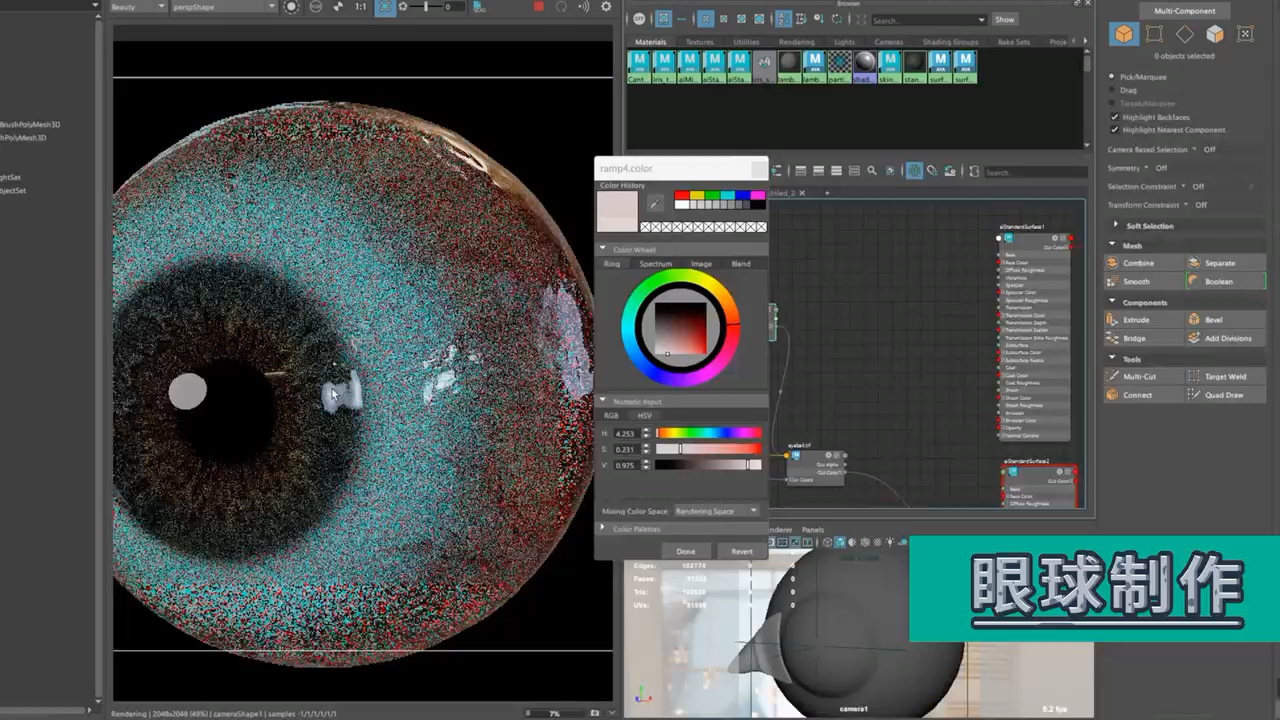
Task: Toggle Highlight Nearest Component checkbox
Action: pos(1115,130)
